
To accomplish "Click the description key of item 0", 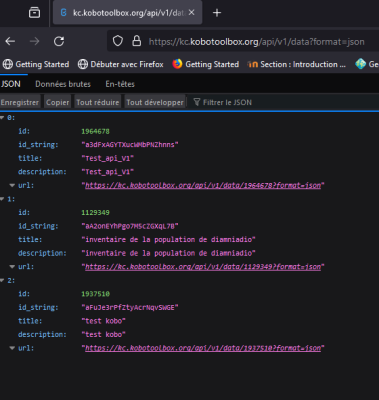I will click(x=42, y=172).
